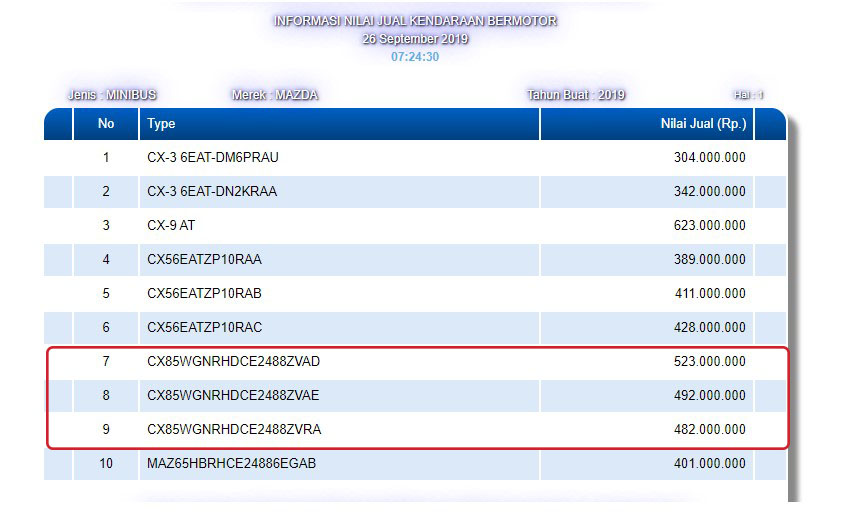This screenshot has width=859, height=520.
Task: Click the "Tahun Buat : 2019" label
Action: click(576, 95)
